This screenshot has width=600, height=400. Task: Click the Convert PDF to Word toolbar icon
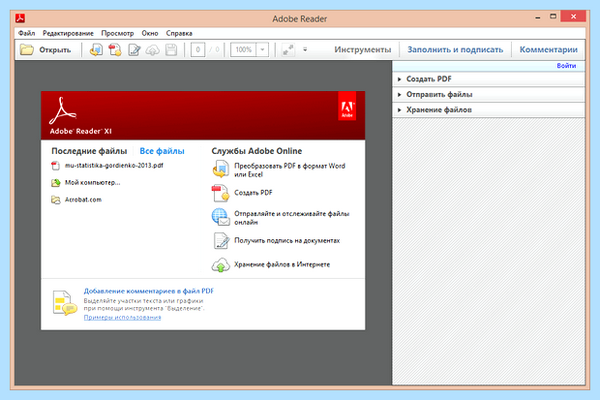pos(96,50)
